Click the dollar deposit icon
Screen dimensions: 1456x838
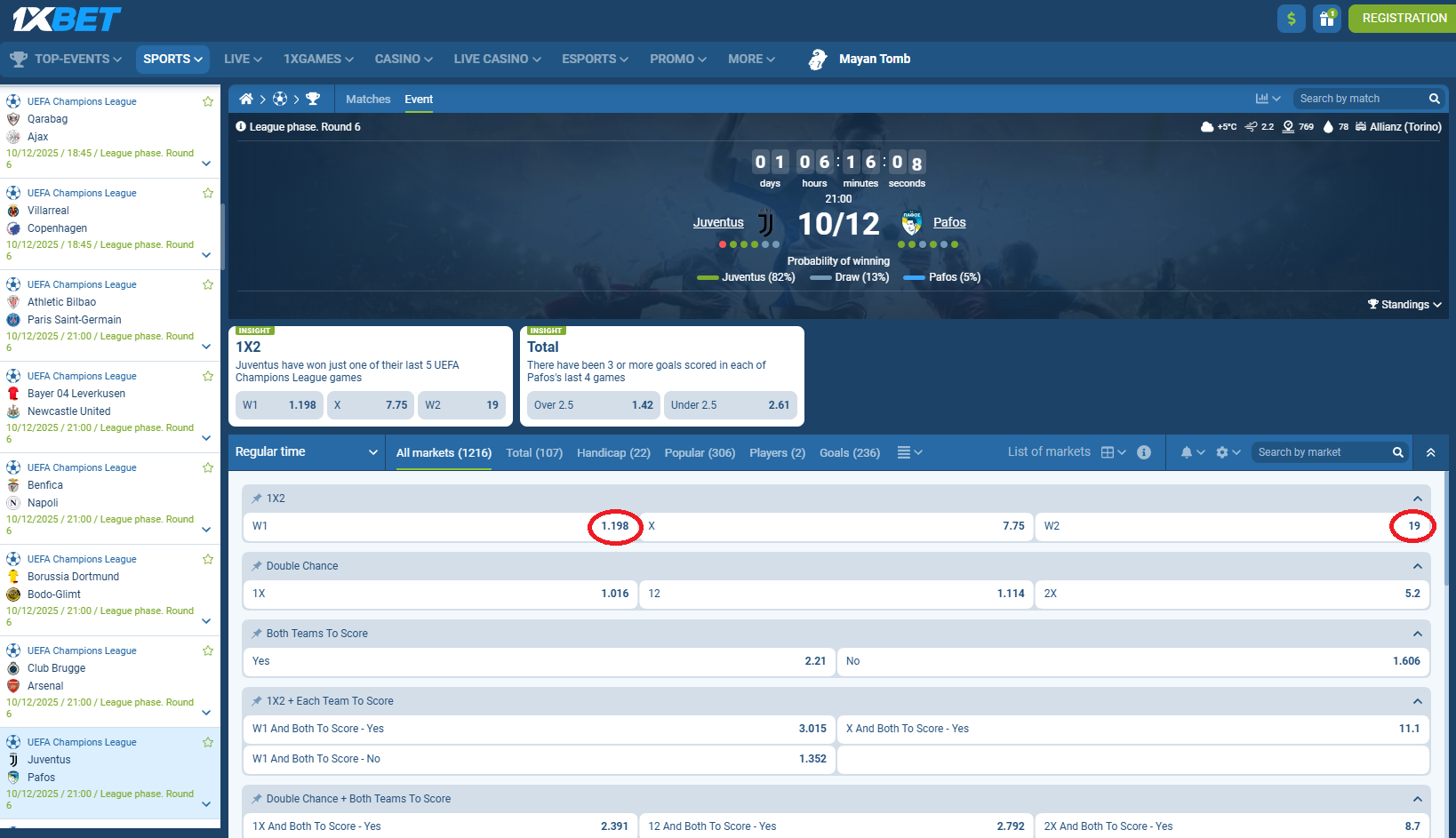tap(1292, 19)
